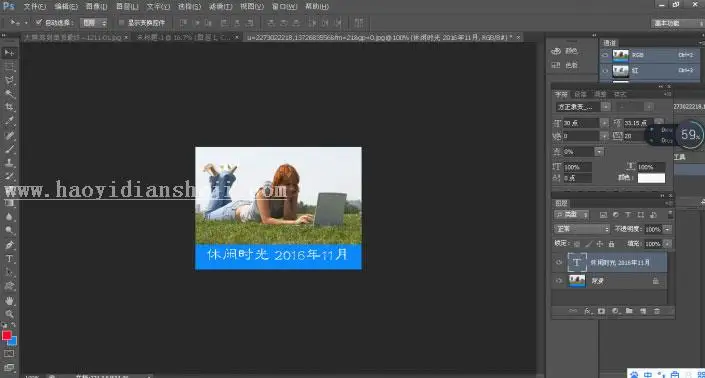
Task: Select the Blur tool
Action: pyautogui.click(x=9, y=217)
